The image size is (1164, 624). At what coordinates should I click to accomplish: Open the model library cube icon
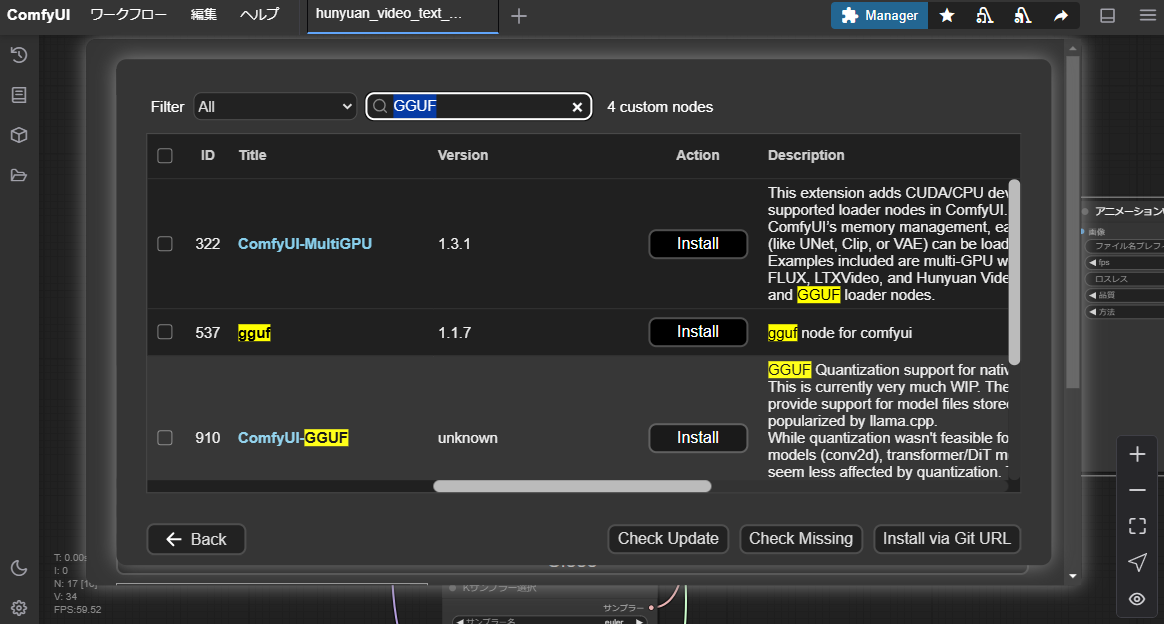(x=19, y=135)
